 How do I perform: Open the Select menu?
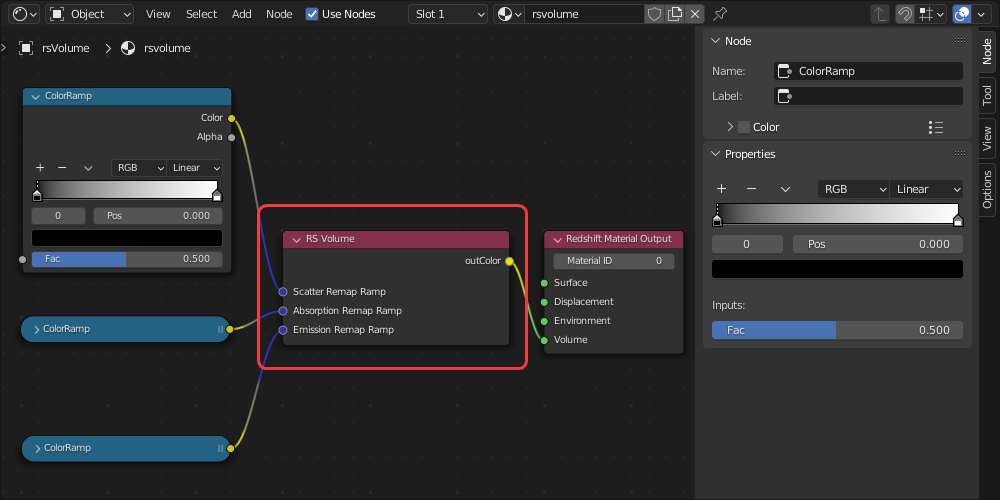202,14
